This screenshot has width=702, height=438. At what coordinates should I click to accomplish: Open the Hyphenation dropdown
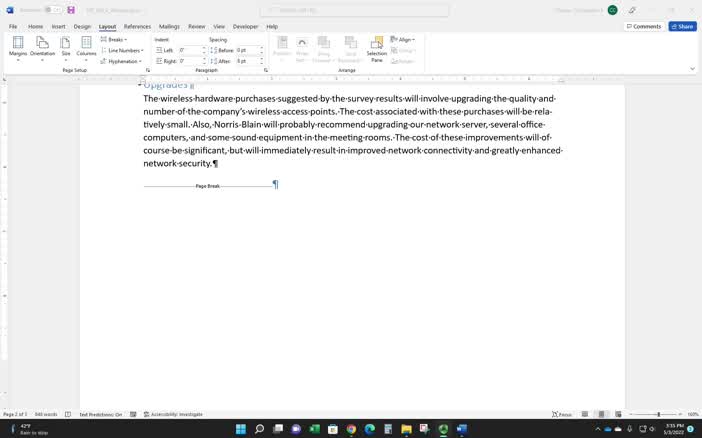(123, 61)
